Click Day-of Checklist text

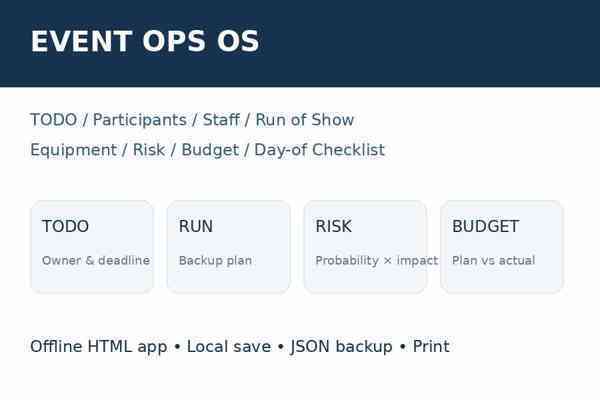click(320, 150)
